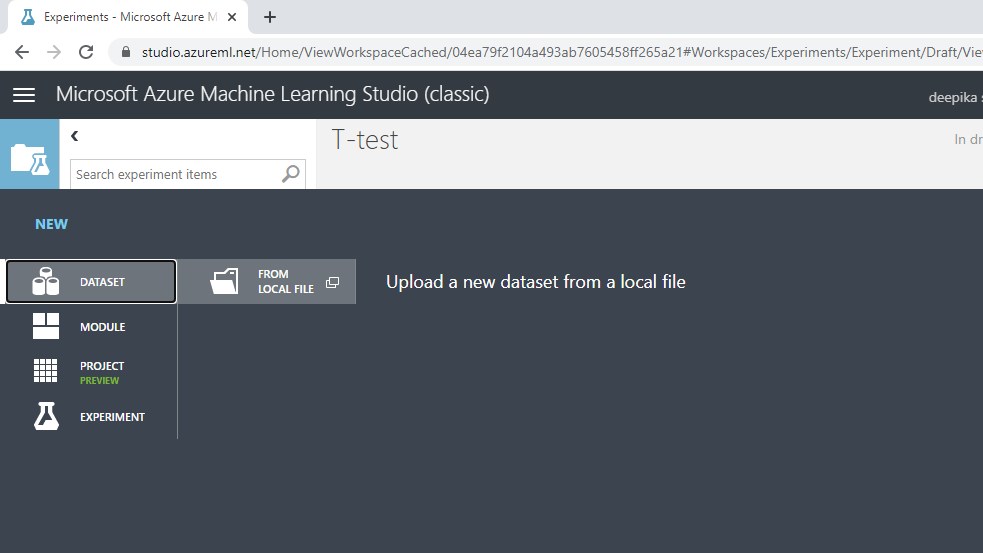Click the experiments folder flask icon

coord(29,154)
